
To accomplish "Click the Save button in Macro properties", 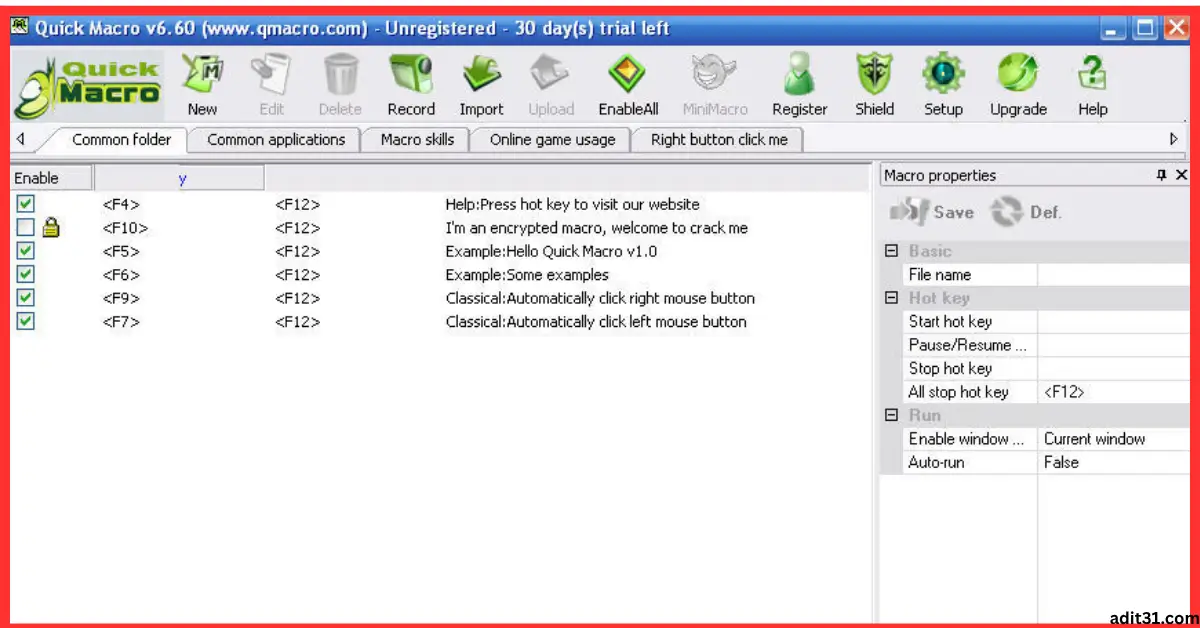I will [932, 212].
